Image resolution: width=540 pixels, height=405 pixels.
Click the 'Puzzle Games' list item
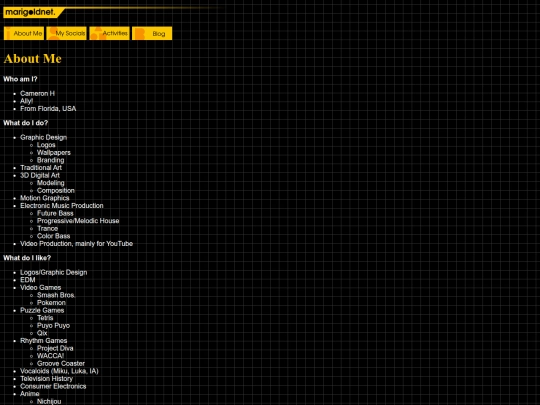click(x=42, y=310)
